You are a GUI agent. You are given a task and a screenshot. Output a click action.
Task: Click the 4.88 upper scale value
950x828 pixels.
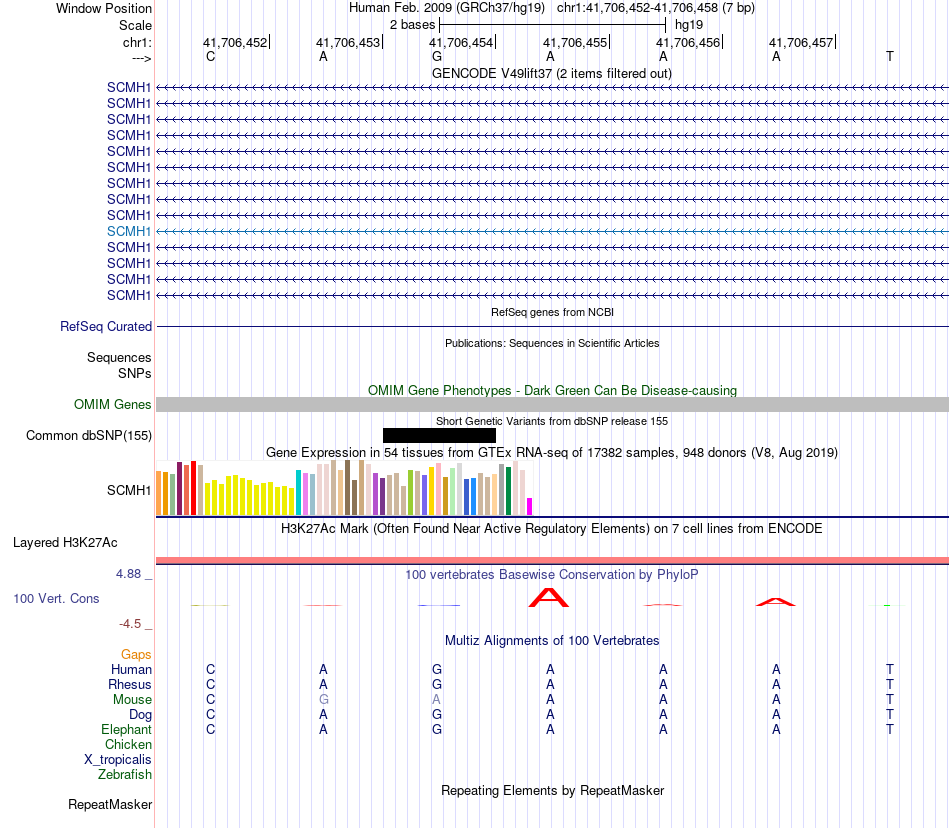pos(128,574)
